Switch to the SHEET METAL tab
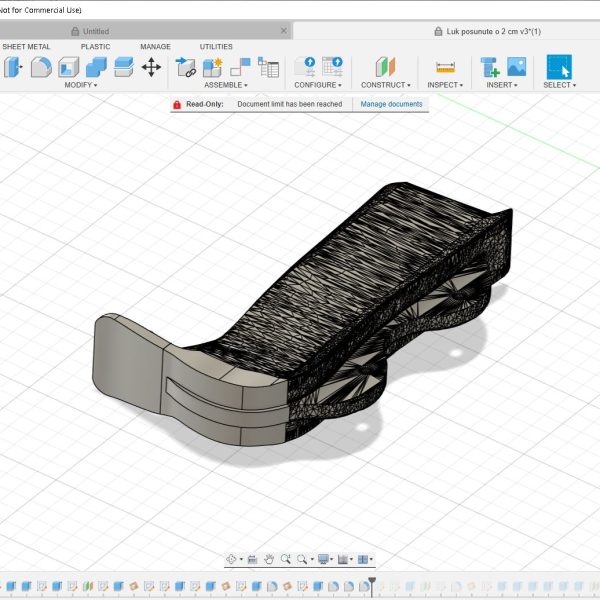 pos(26,47)
